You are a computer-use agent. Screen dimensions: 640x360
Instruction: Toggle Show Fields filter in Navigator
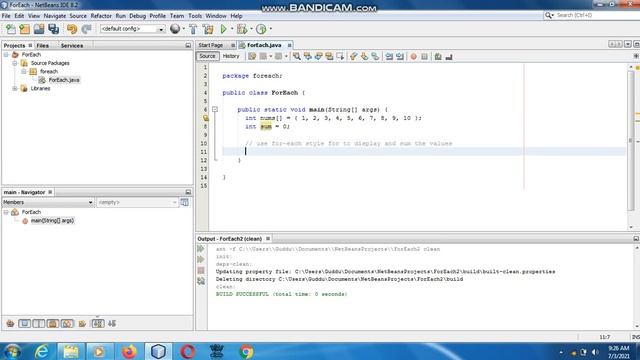click(24, 324)
